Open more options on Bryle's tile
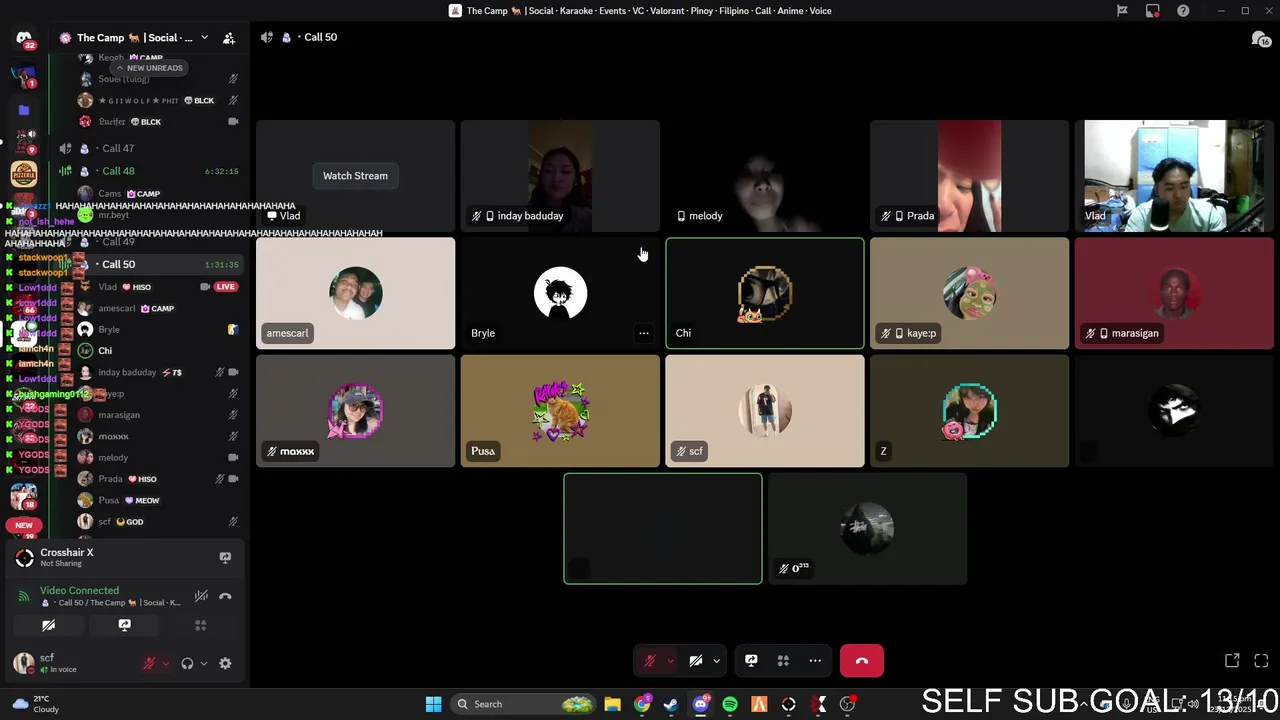Viewport: 1280px width, 720px height. [x=644, y=333]
